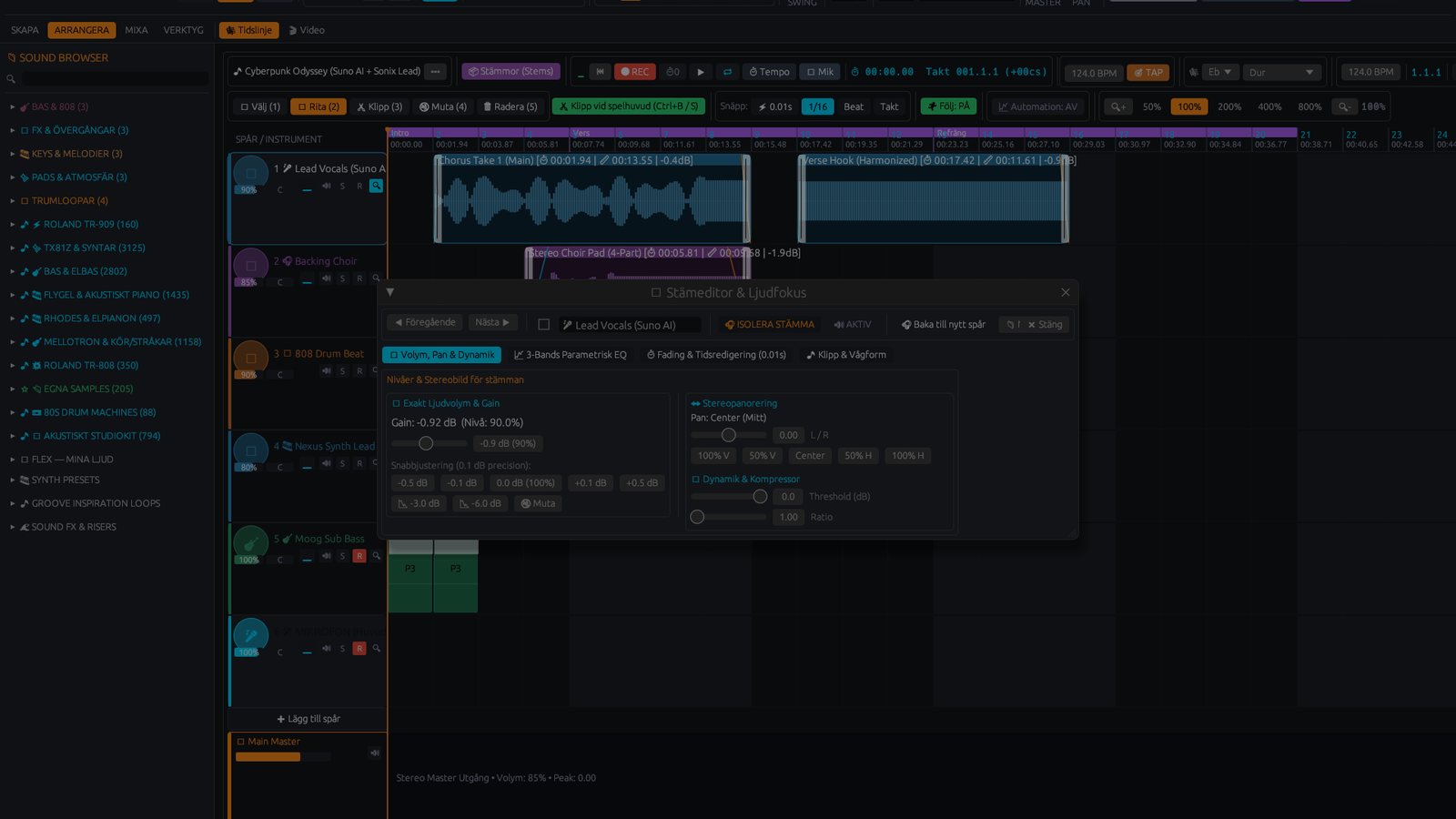
Task: Click the Muta button in gain panel
Action: tap(538, 503)
